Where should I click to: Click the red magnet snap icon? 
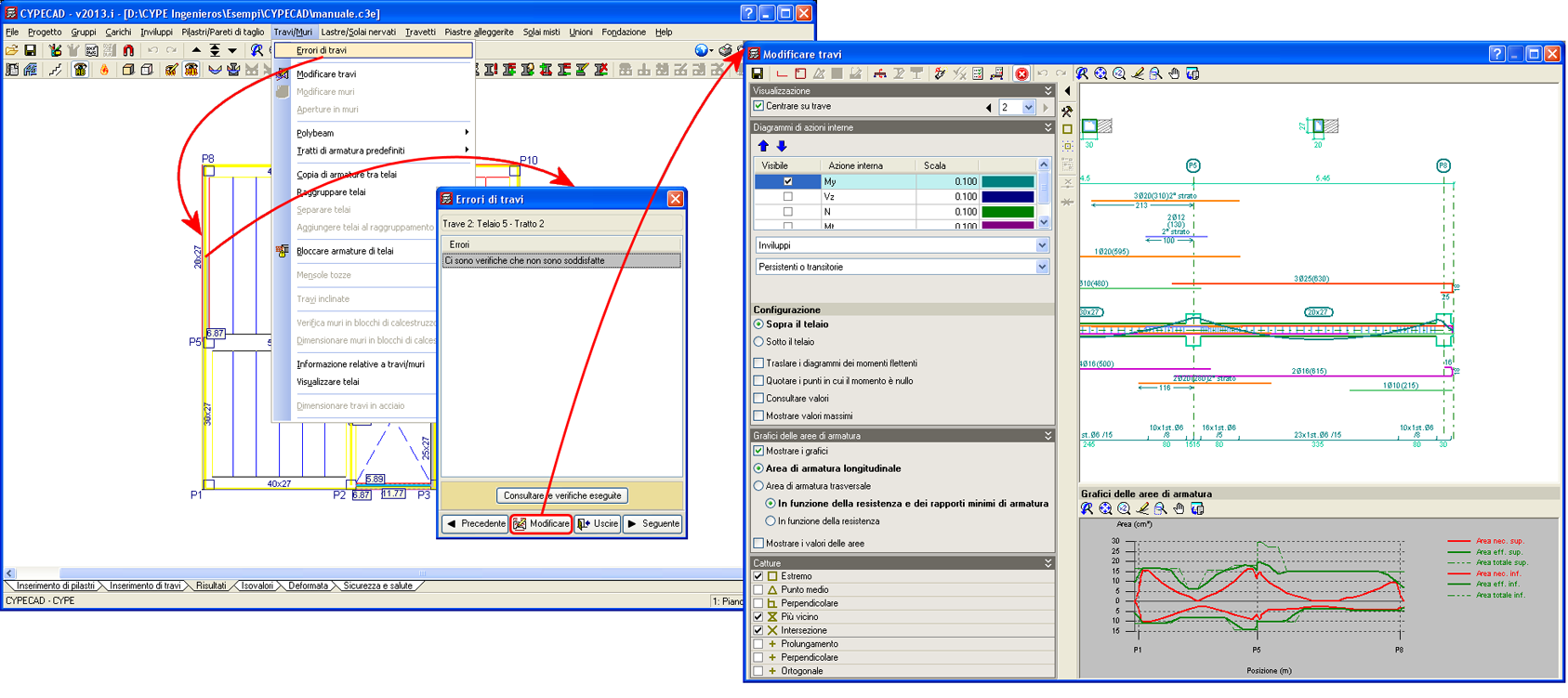click(x=128, y=50)
